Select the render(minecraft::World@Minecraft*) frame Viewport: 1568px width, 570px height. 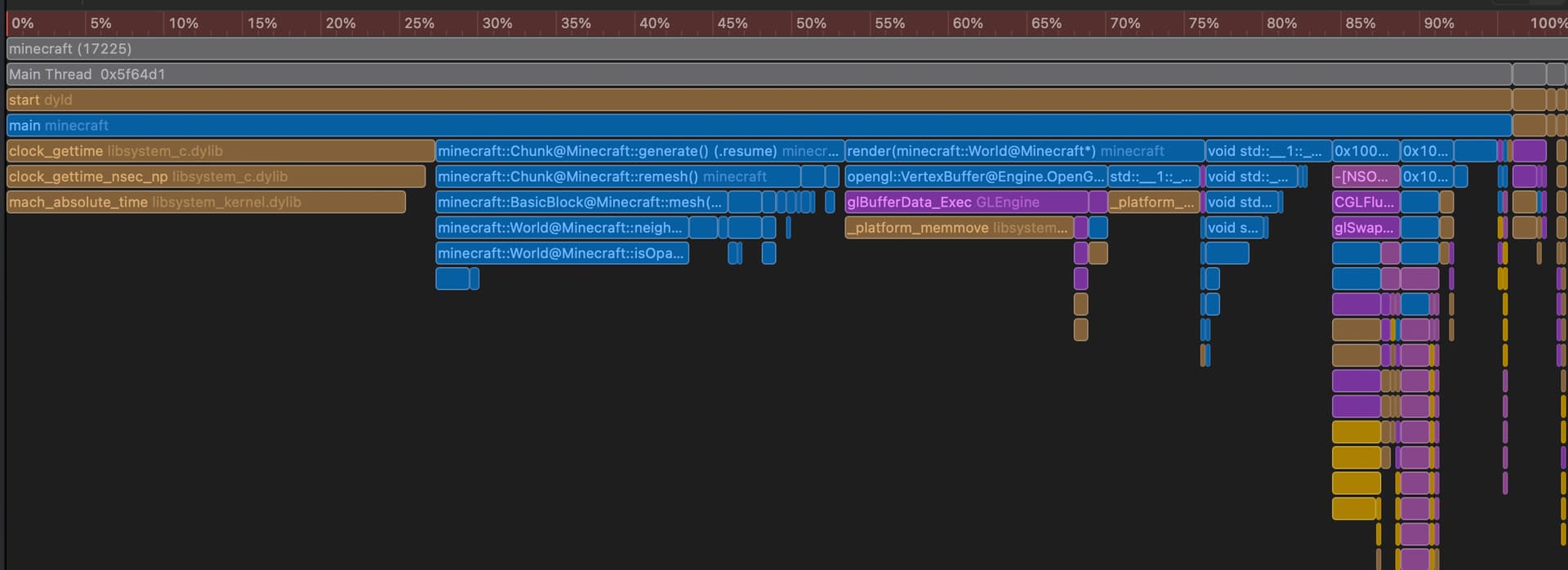pos(1025,151)
